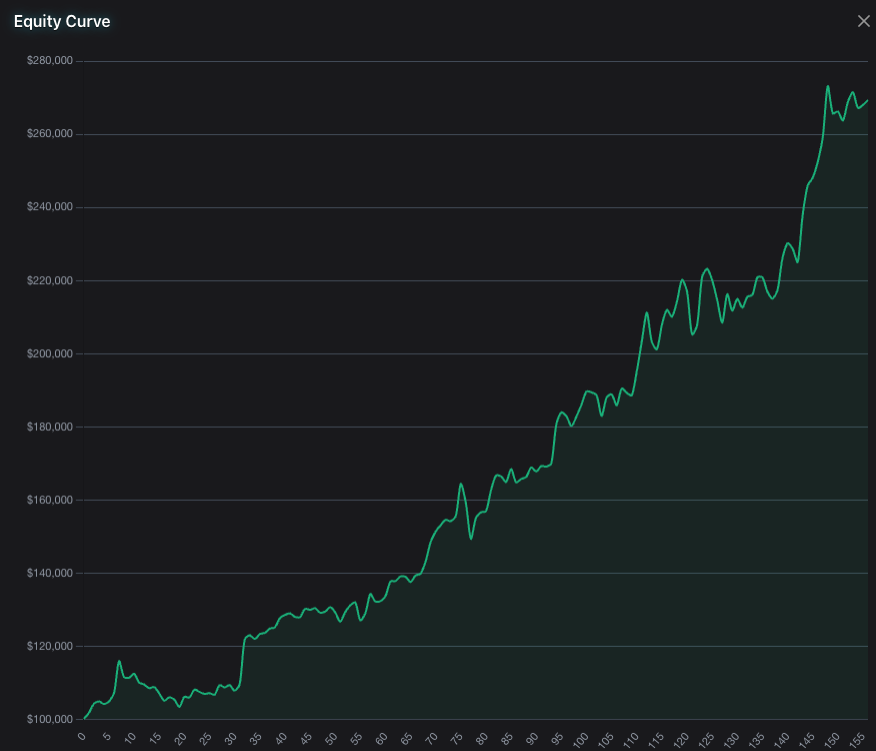Click the x-axis label 75
Screen dimensions: 876x751
[x=456, y=738]
